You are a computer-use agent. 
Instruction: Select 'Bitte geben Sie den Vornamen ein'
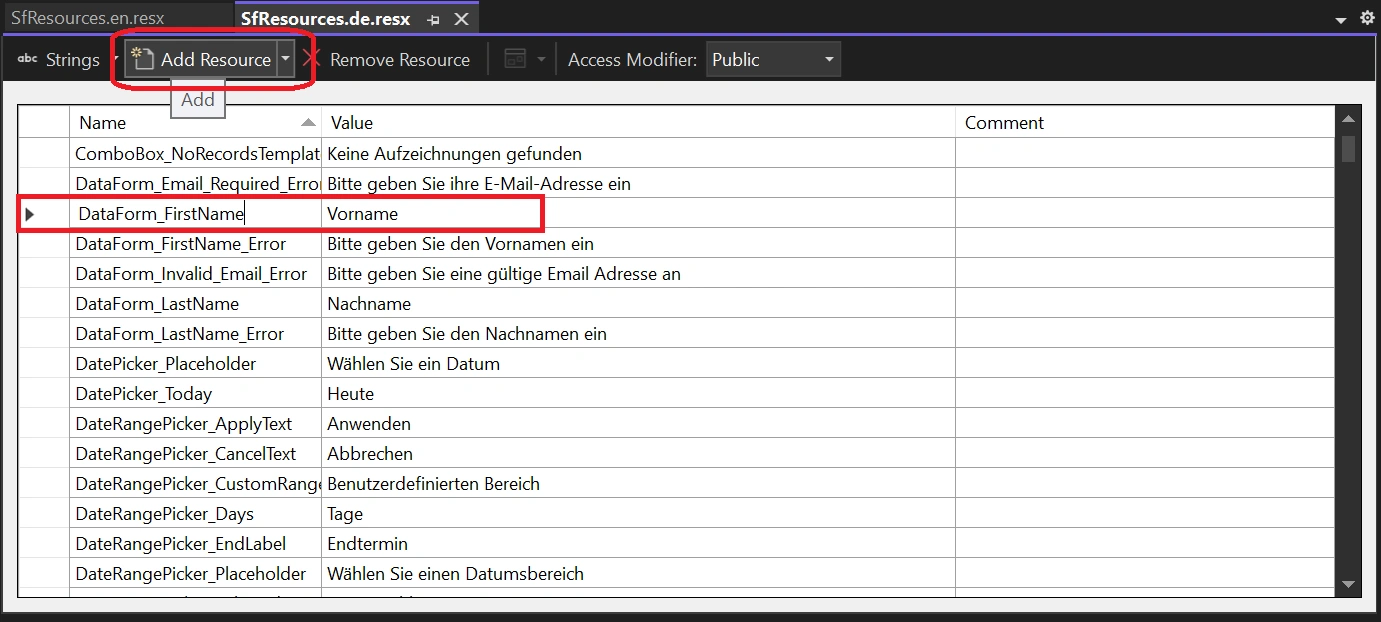(x=638, y=244)
